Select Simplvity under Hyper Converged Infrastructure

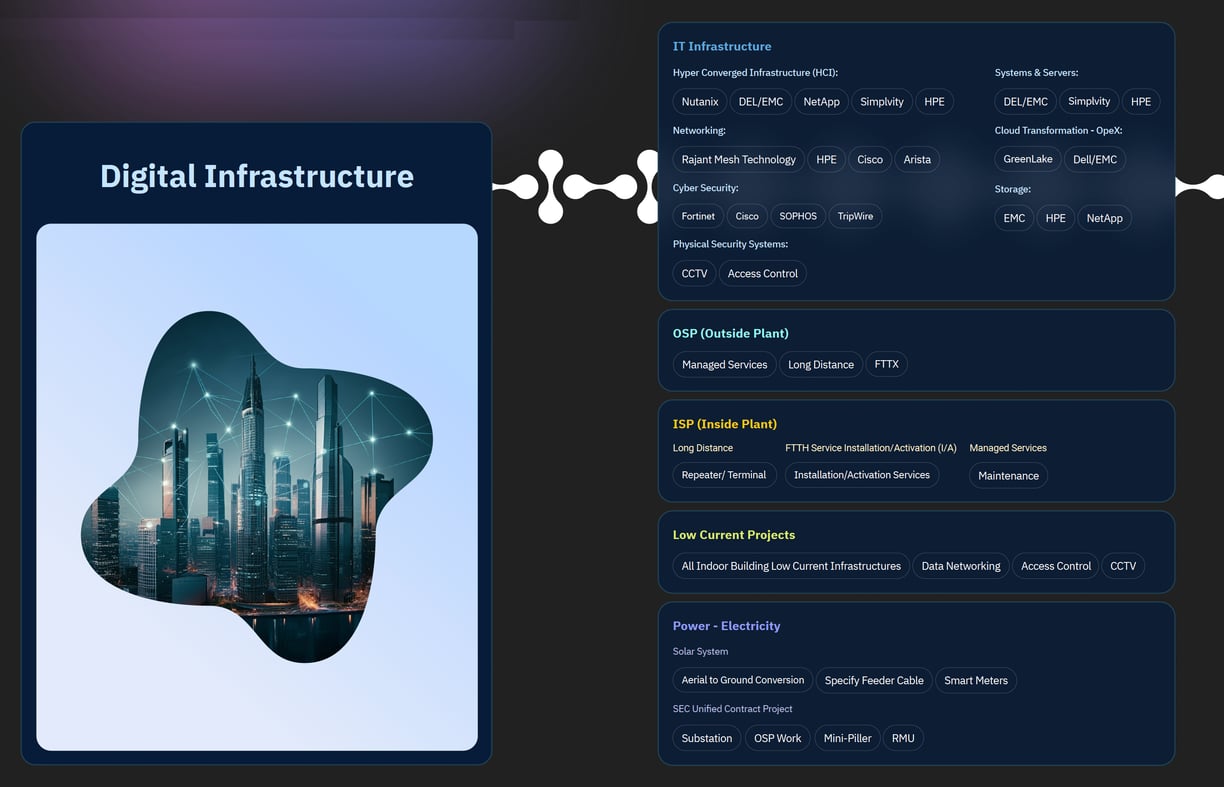pyautogui.click(x=882, y=102)
